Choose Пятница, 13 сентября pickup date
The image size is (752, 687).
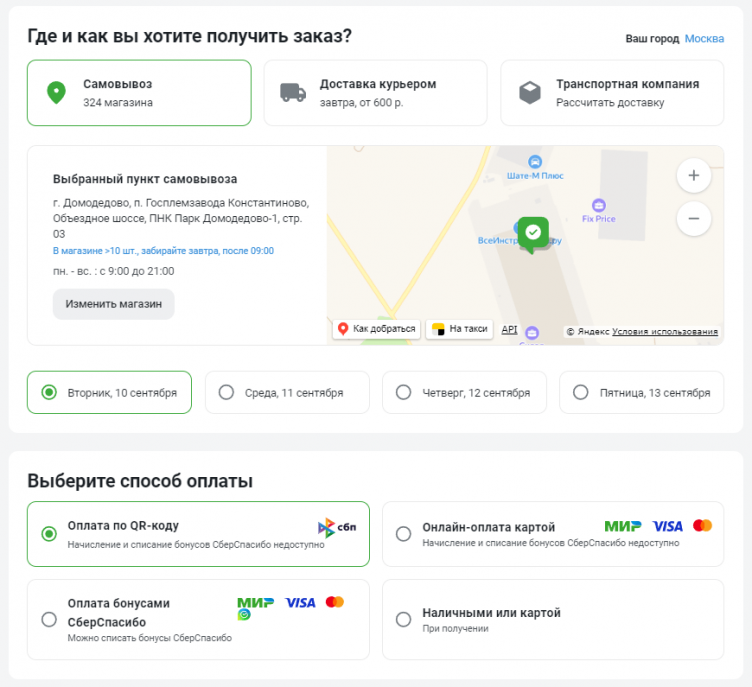(642, 392)
